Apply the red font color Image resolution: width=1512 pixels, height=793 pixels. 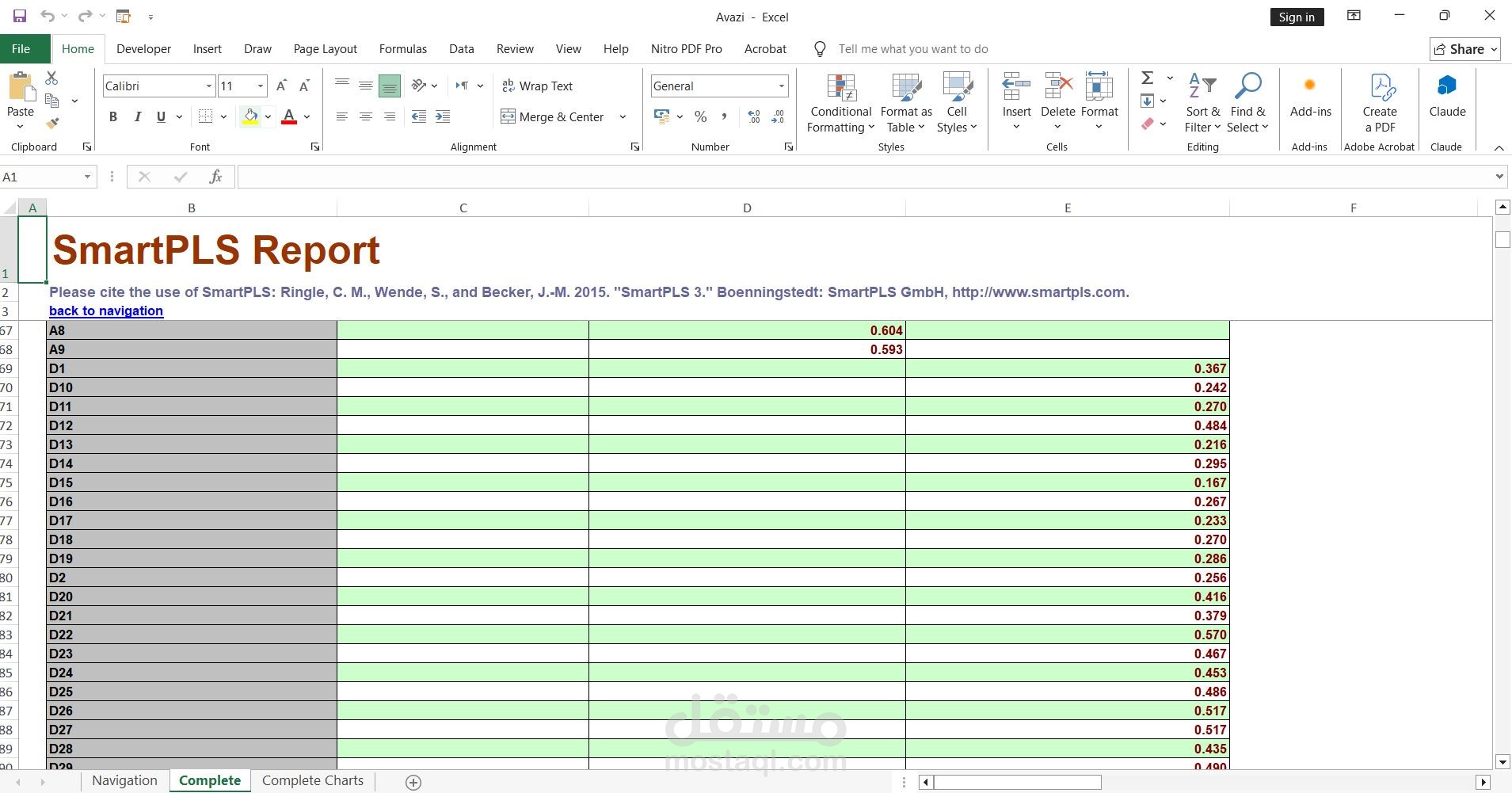289,116
